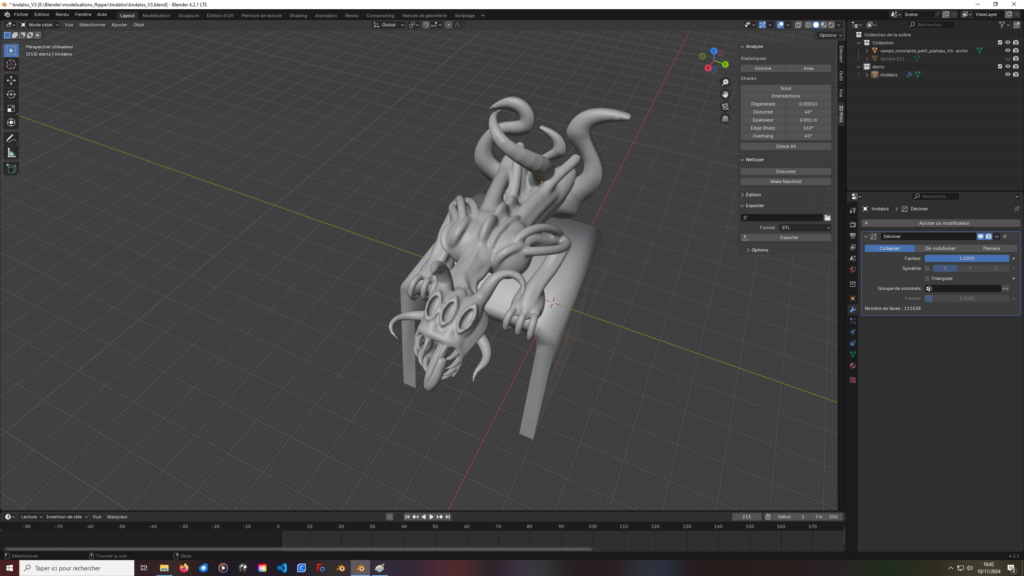Open the Texture properties tab

pyautogui.click(x=853, y=380)
